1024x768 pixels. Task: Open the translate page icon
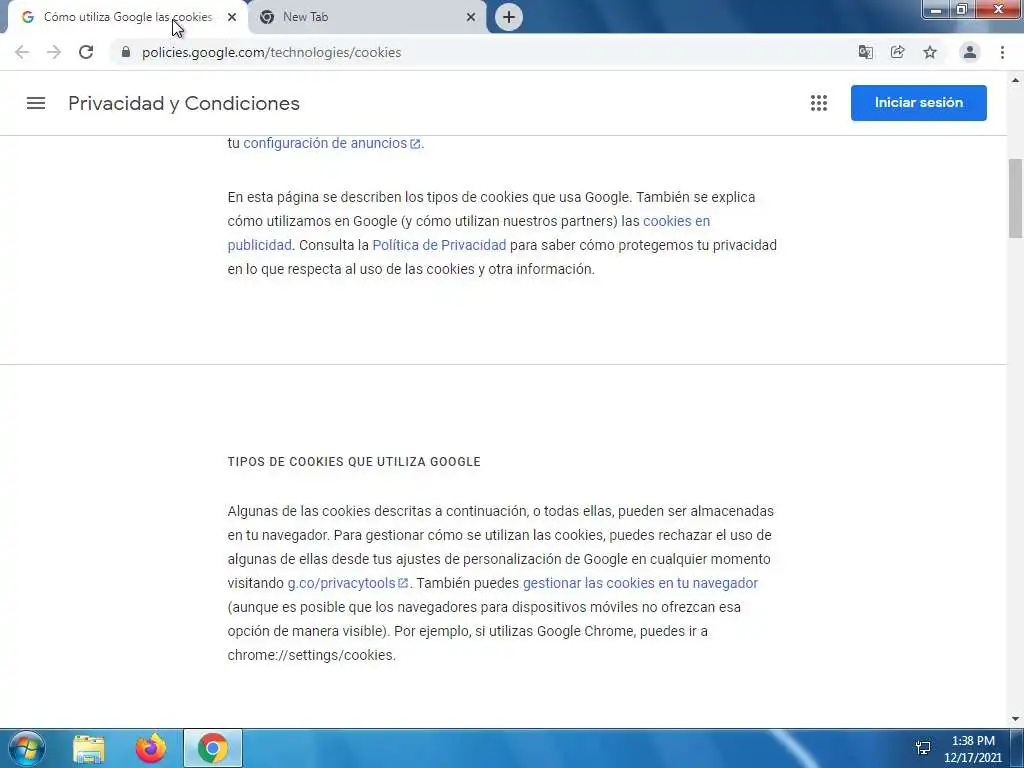coord(865,52)
